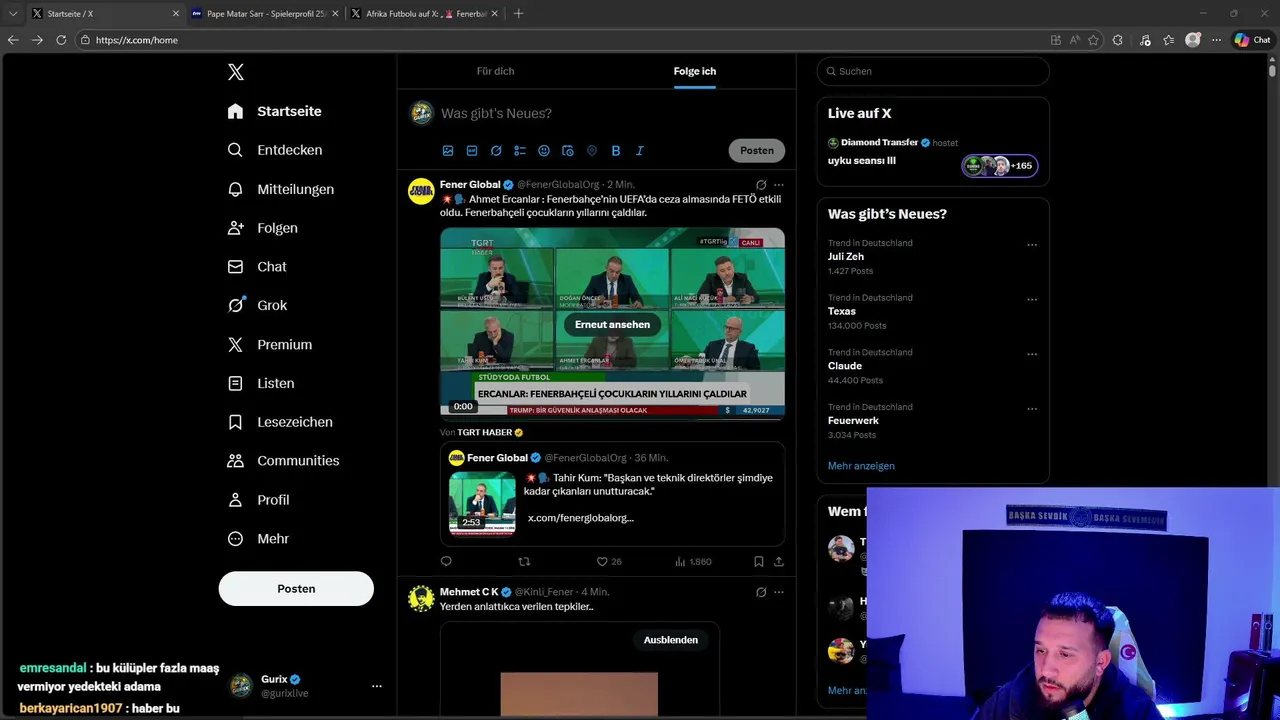Toggle italic formatting in composer

click(640, 151)
